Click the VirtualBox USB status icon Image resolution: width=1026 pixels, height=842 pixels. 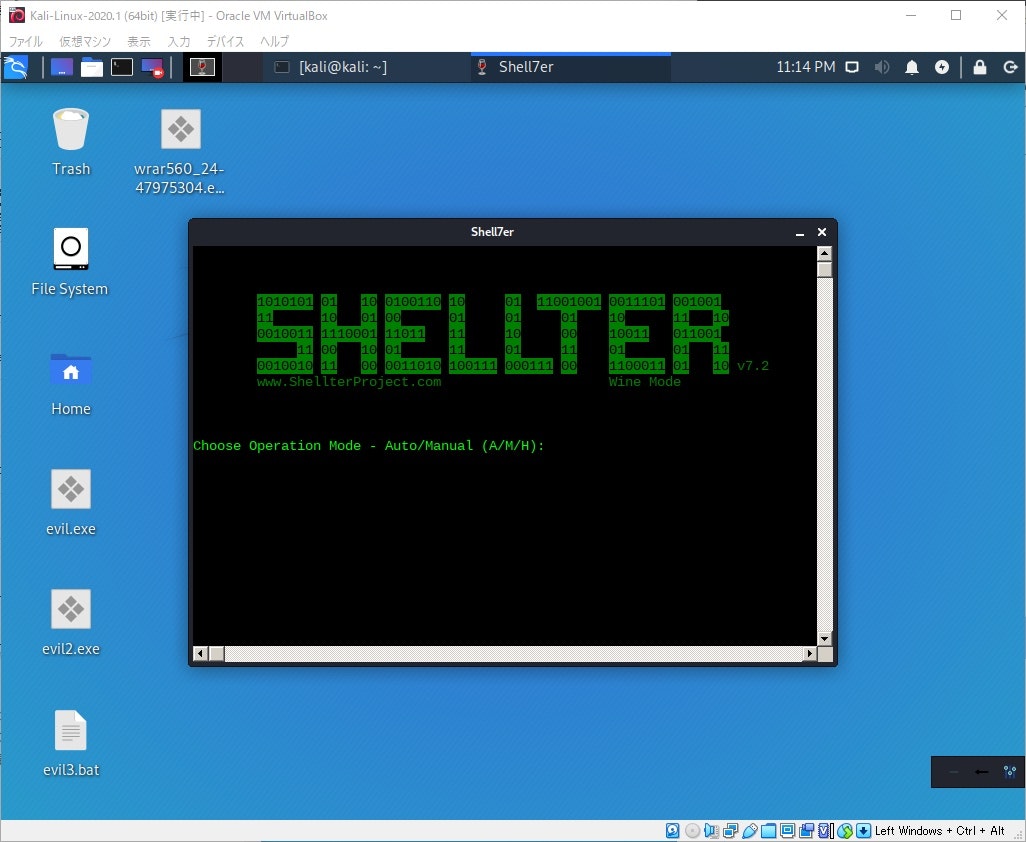750,831
